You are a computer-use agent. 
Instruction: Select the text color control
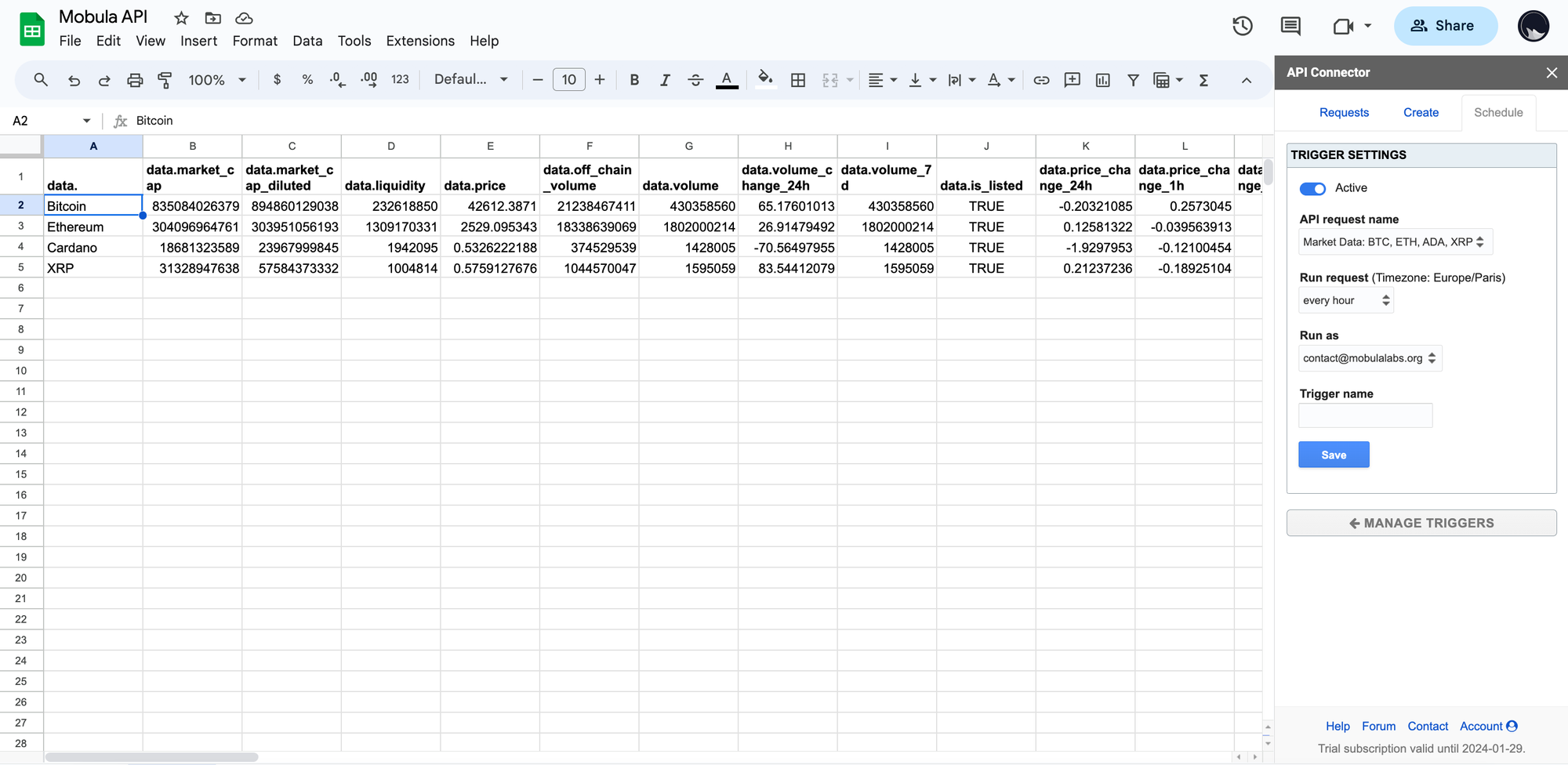click(726, 79)
